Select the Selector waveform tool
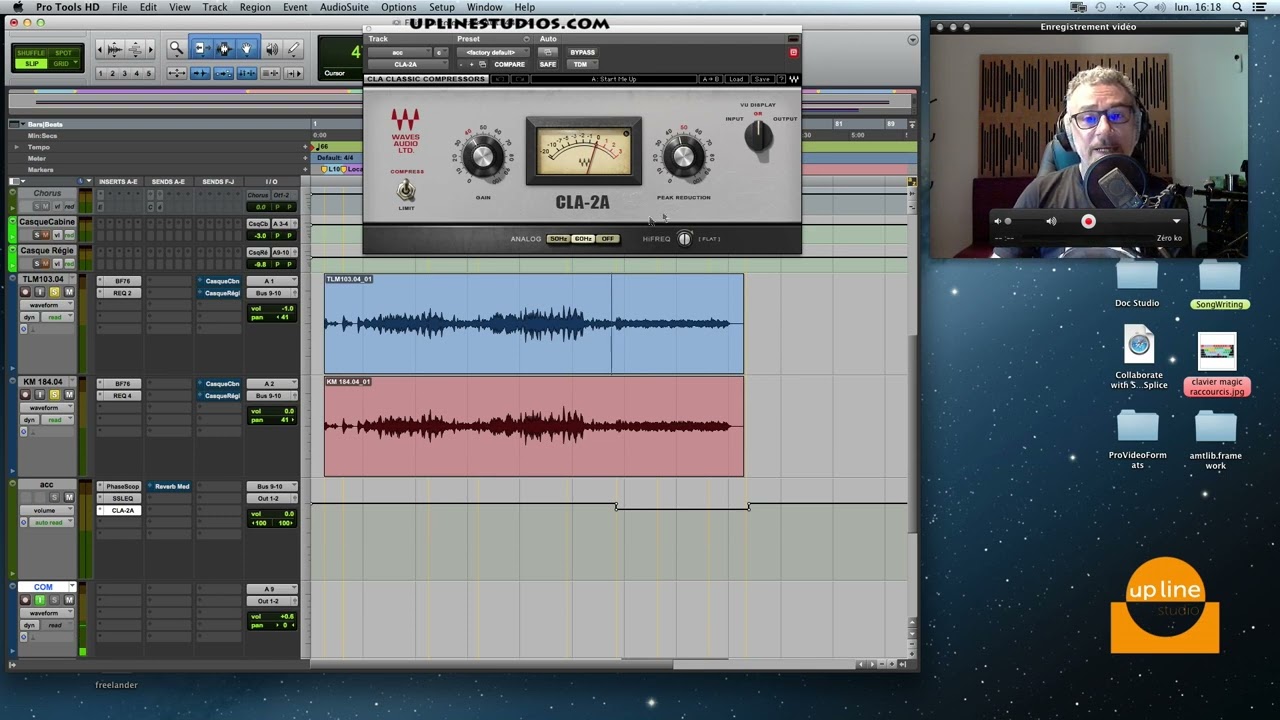The width and height of the screenshot is (1280, 720). (224, 49)
